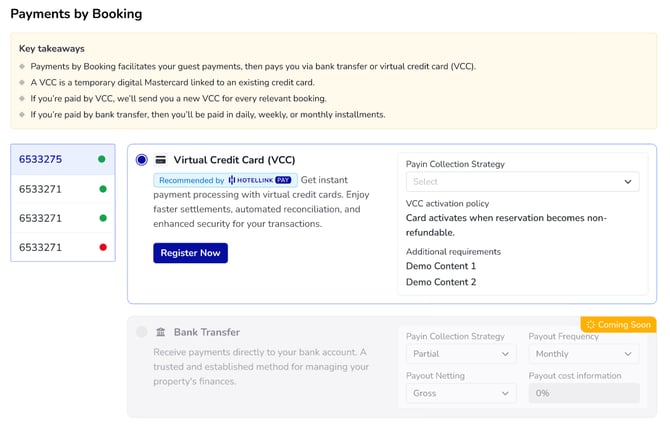Click the bank building icon beside Bank Transfer
Screen dimensions: 670x431
pos(160,332)
